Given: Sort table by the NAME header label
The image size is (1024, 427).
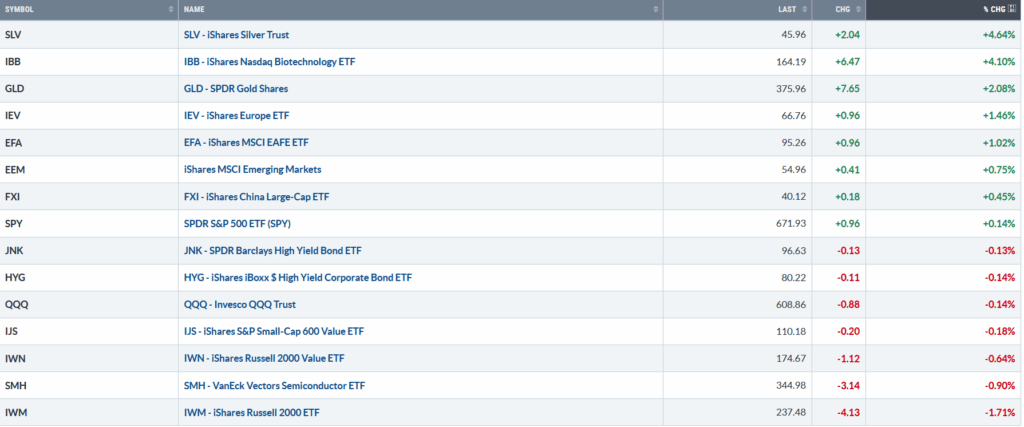Looking at the screenshot, I should pos(194,9).
